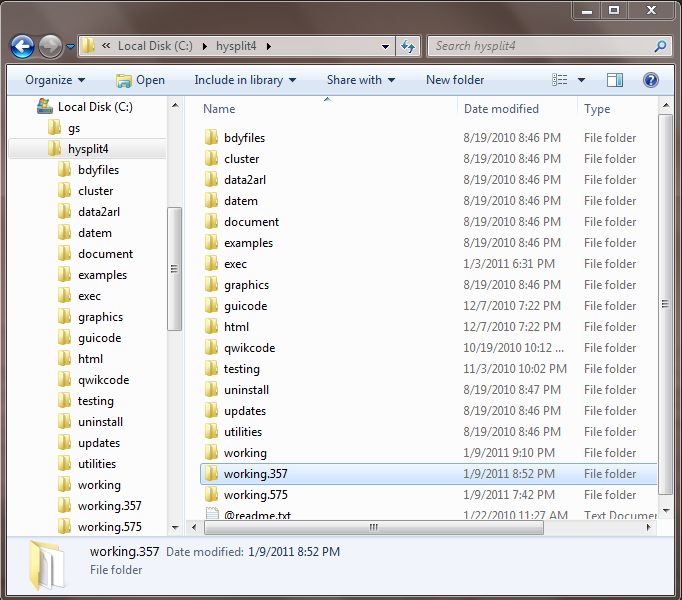The height and width of the screenshot is (600, 682).
Task: Click the Refresh button next to address bar
Action: coord(408,46)
